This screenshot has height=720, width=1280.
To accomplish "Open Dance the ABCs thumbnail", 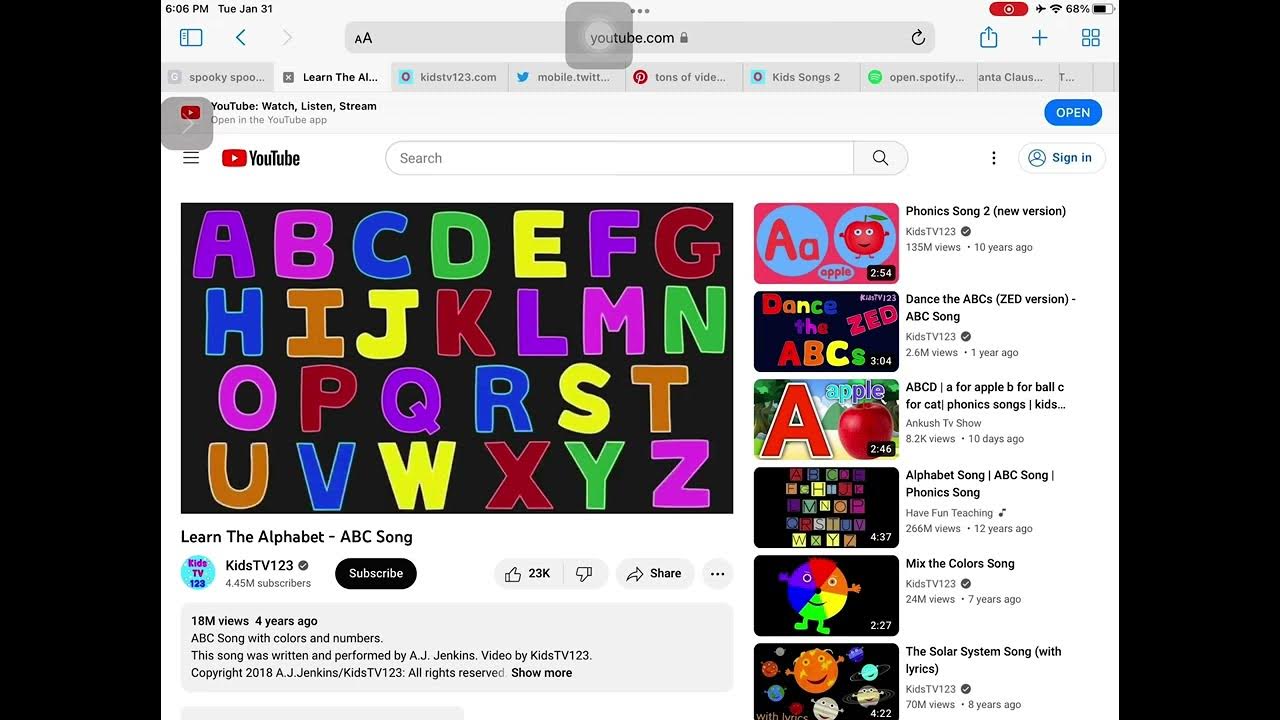I will pos(826,332).
